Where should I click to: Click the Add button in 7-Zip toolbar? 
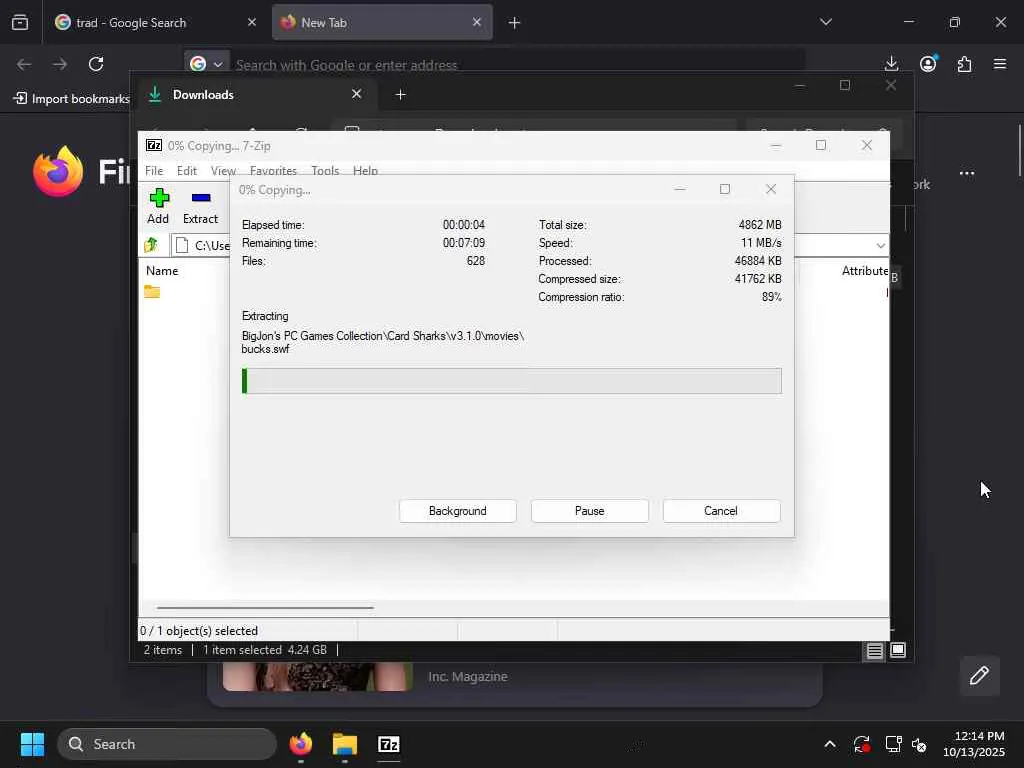coord(158,206)
